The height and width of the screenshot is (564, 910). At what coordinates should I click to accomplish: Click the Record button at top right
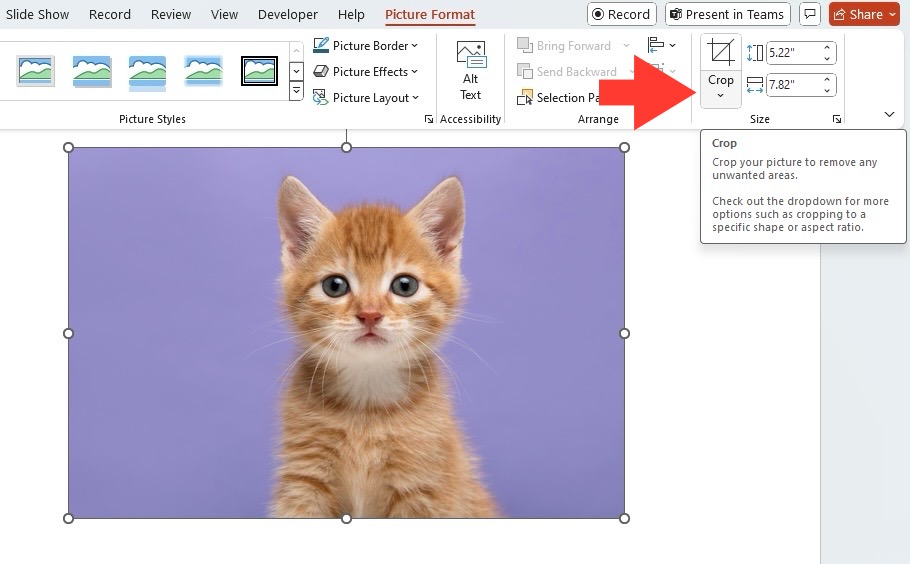pos(622,15)
